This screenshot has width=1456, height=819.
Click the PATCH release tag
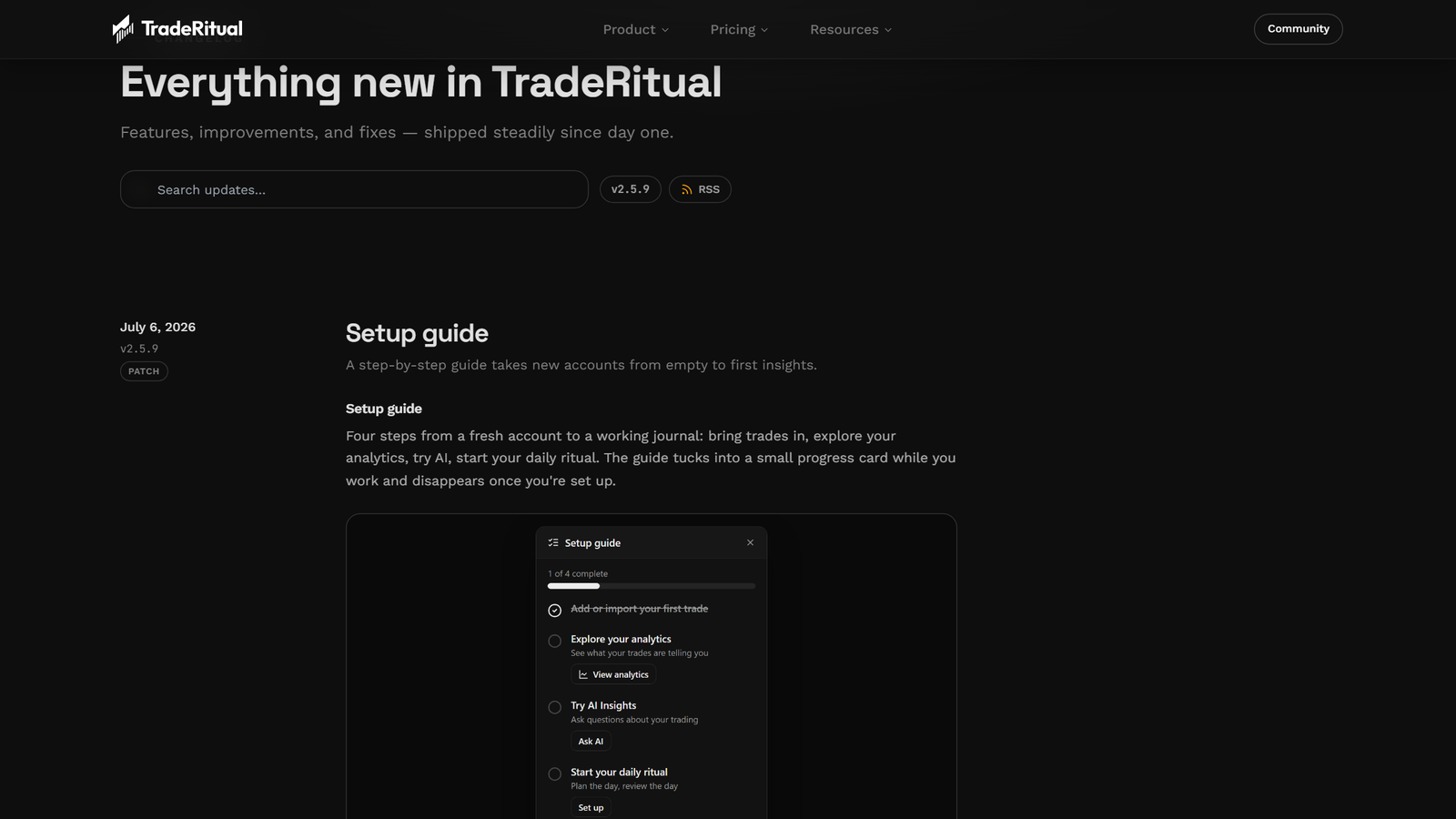[144, 371]
